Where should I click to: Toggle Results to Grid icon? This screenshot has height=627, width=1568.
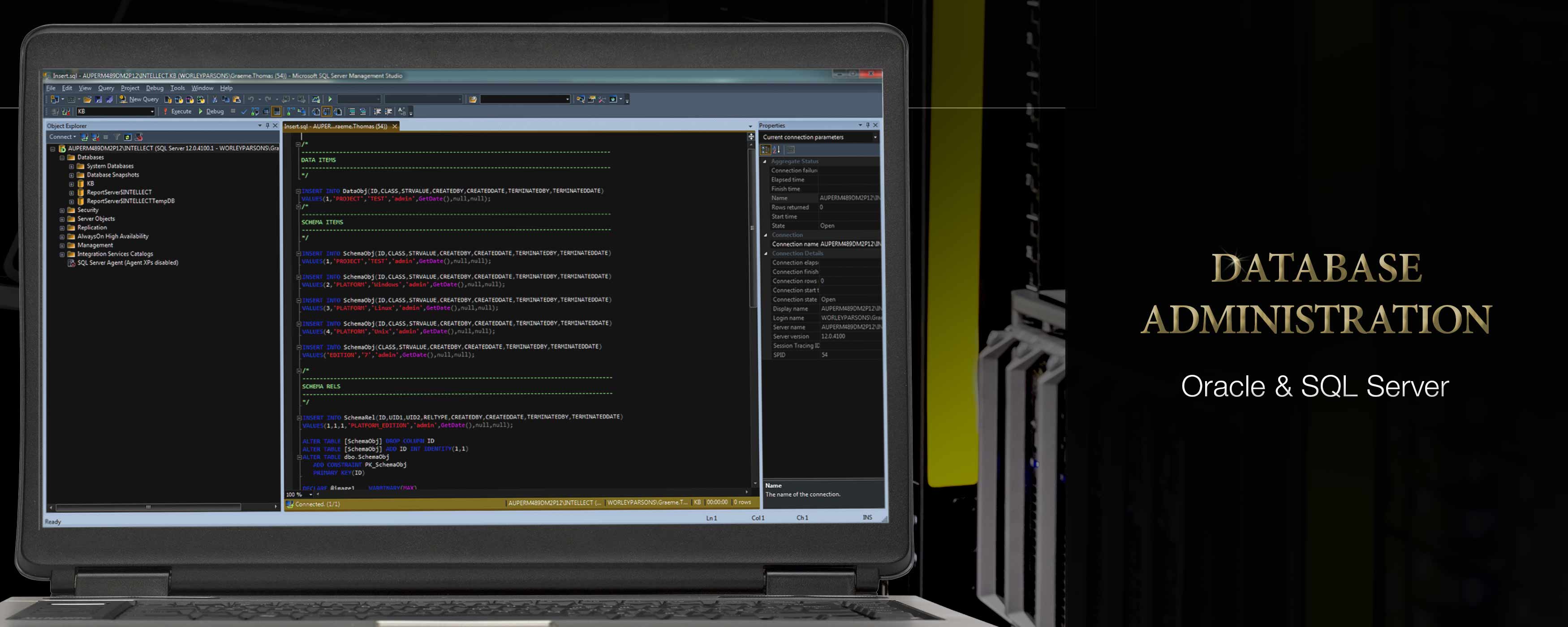pyautogui.click(x=327, y=112)
